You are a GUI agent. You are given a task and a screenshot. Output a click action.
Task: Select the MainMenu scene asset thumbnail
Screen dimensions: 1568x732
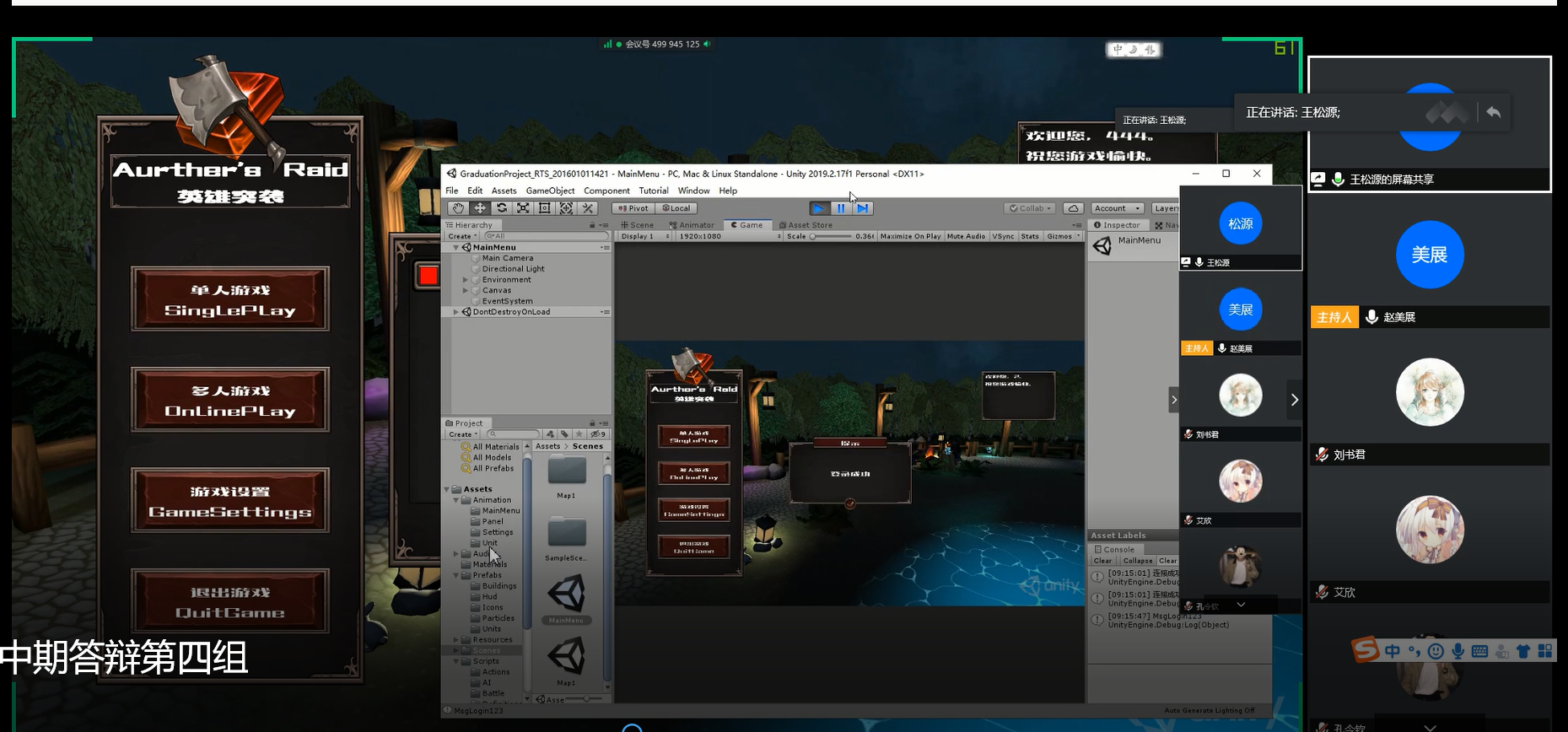(x=566, y=595)
